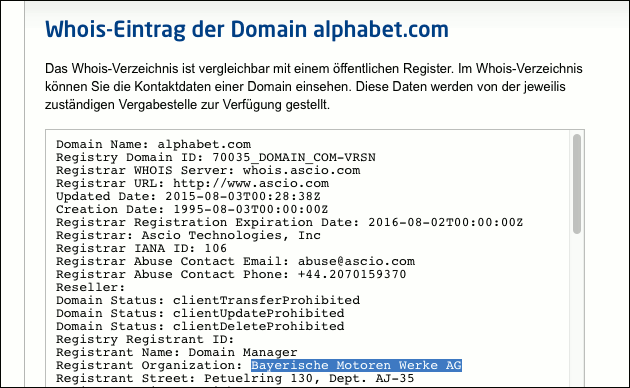Click the 'Domain Status: clientTransferProhibited' line
Viewport: 630px width, 388px height.
pyautogui.click(x=208, y=300)
